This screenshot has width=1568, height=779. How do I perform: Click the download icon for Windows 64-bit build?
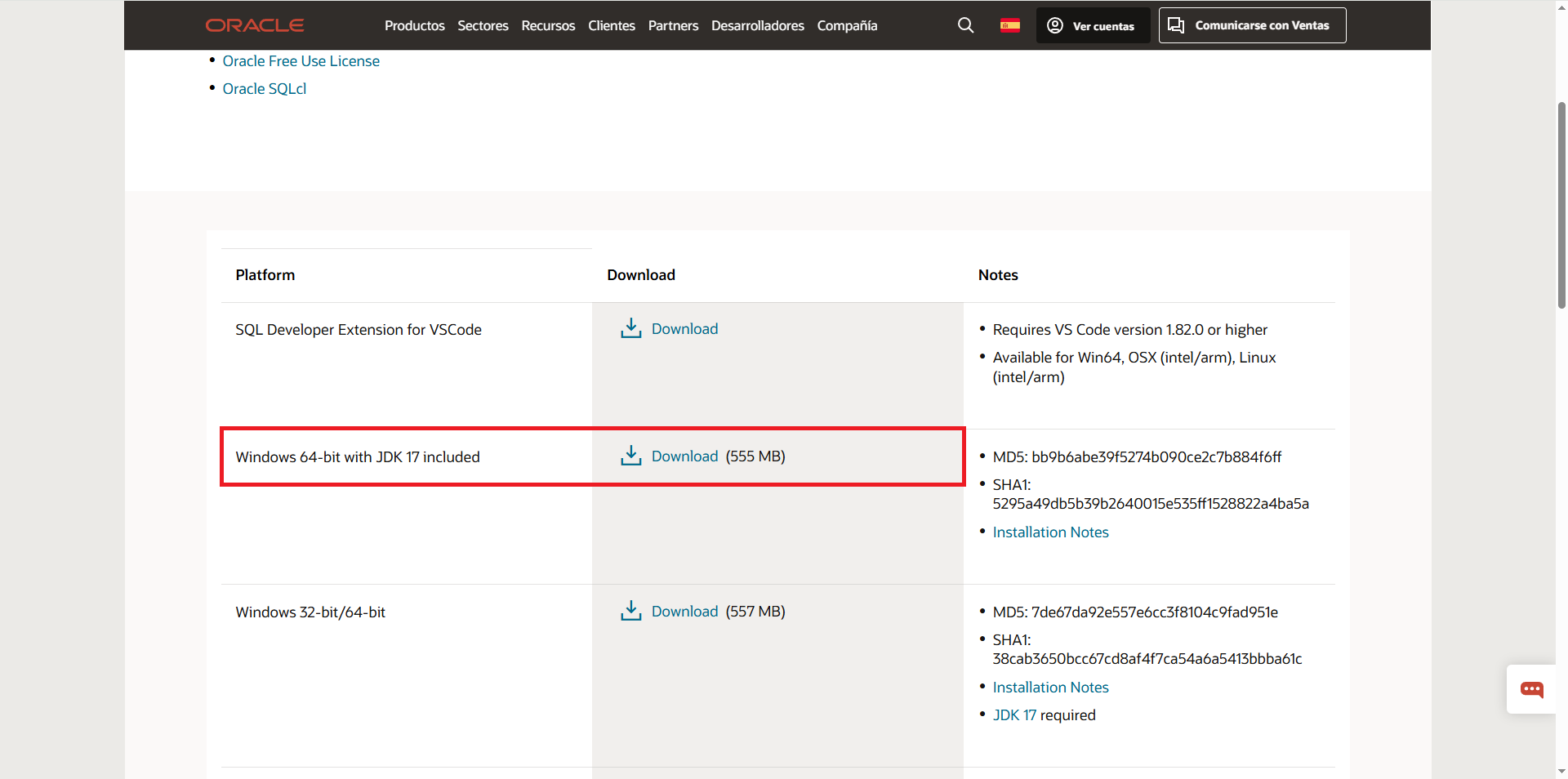pos(630,456)
